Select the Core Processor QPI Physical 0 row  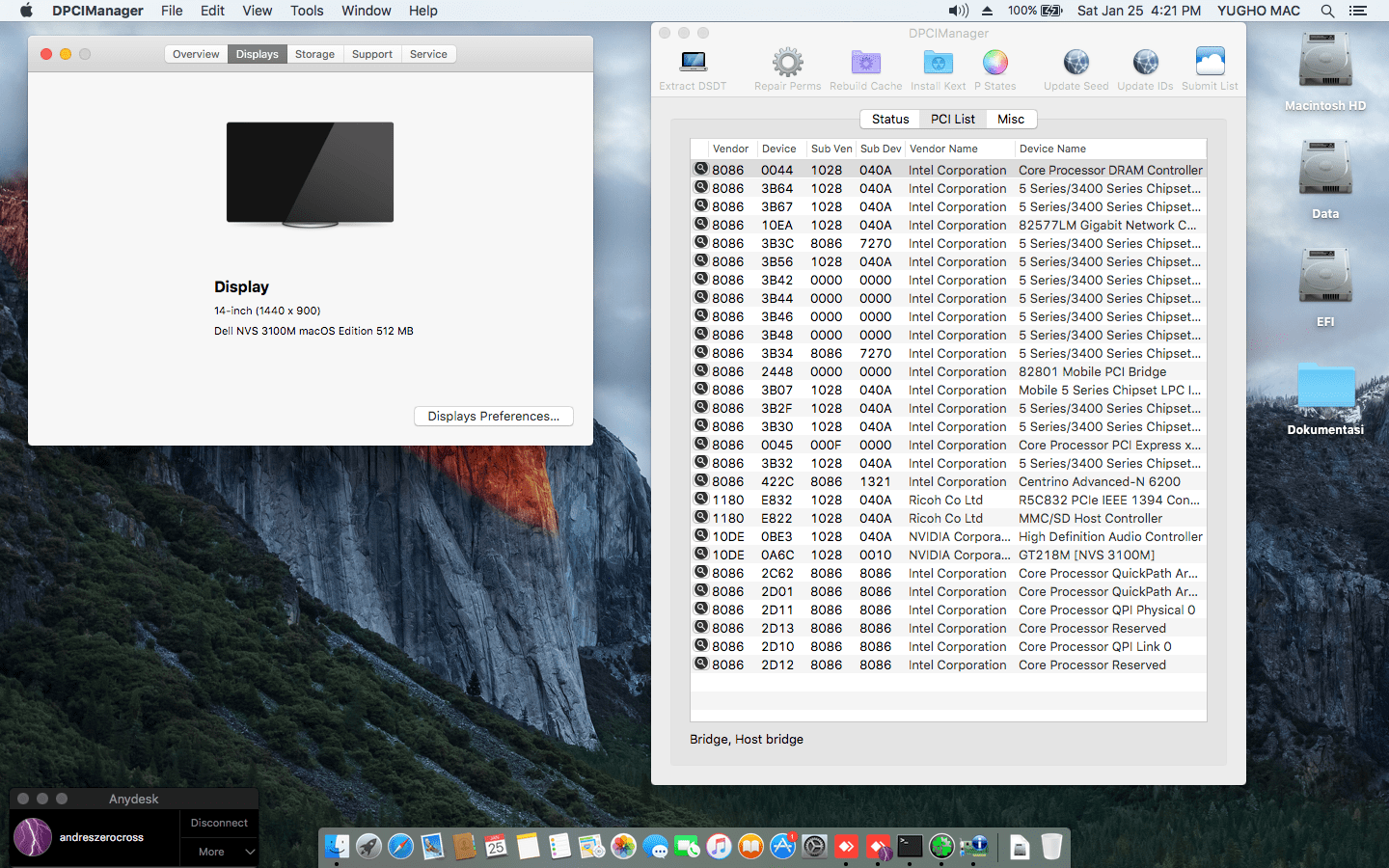pyautogui.click(x=948, y=610)
